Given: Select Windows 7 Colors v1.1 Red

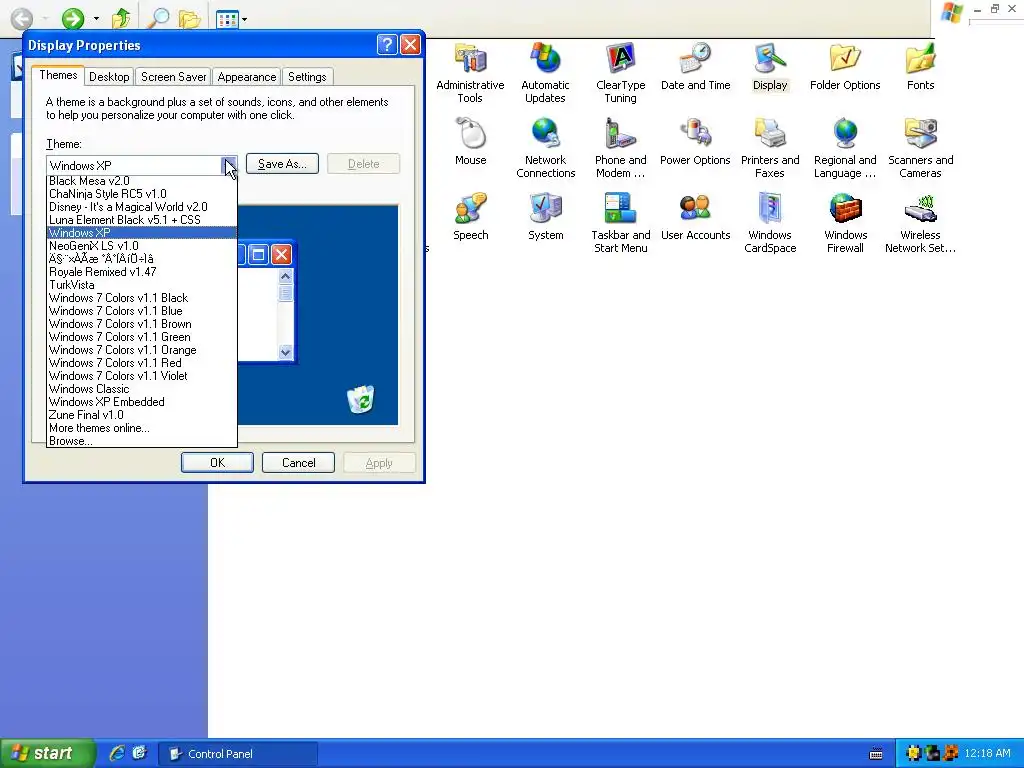Looking at the screenshot, I should 142,363.
